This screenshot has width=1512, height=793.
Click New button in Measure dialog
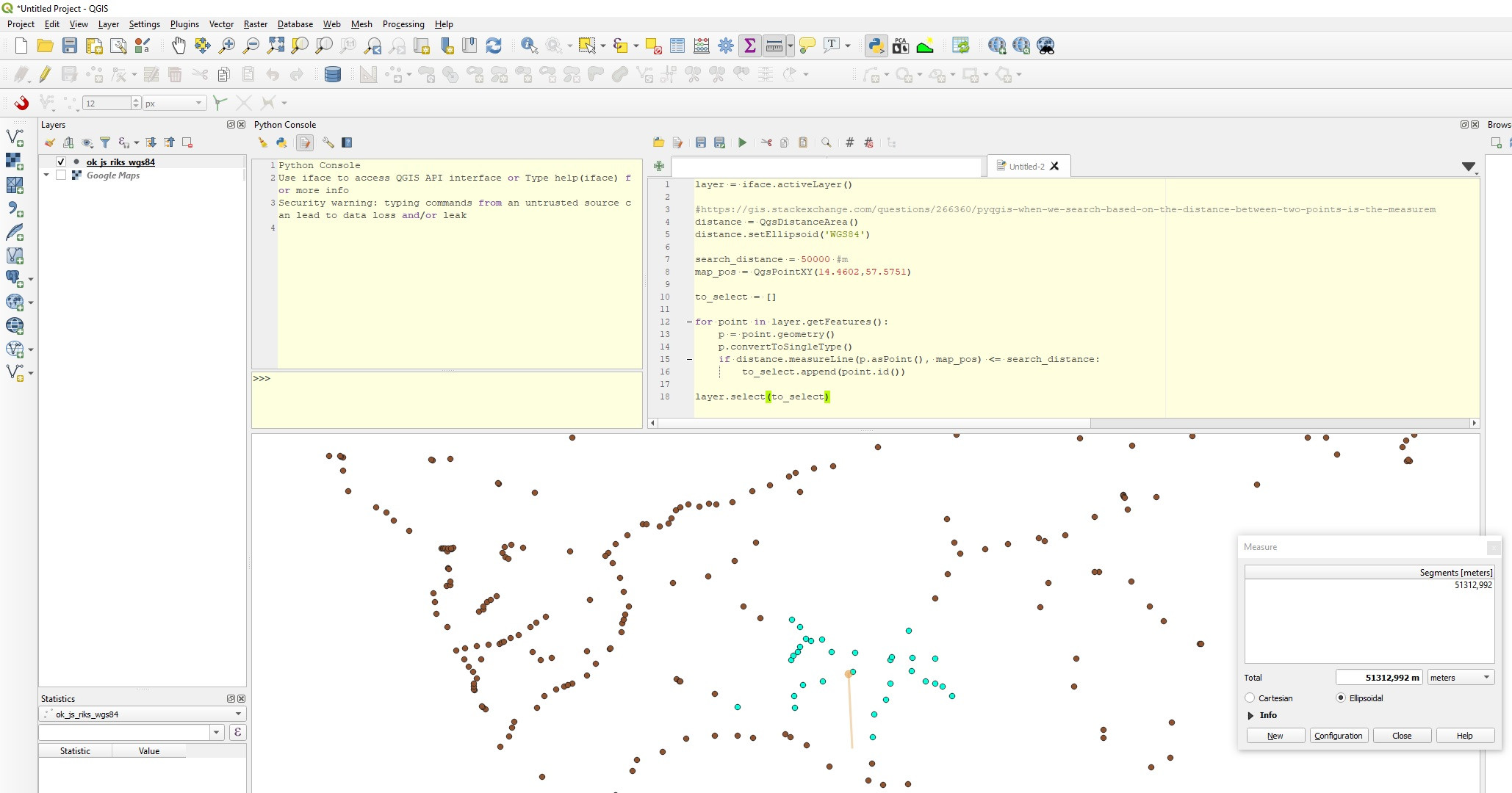point(1275,736)
